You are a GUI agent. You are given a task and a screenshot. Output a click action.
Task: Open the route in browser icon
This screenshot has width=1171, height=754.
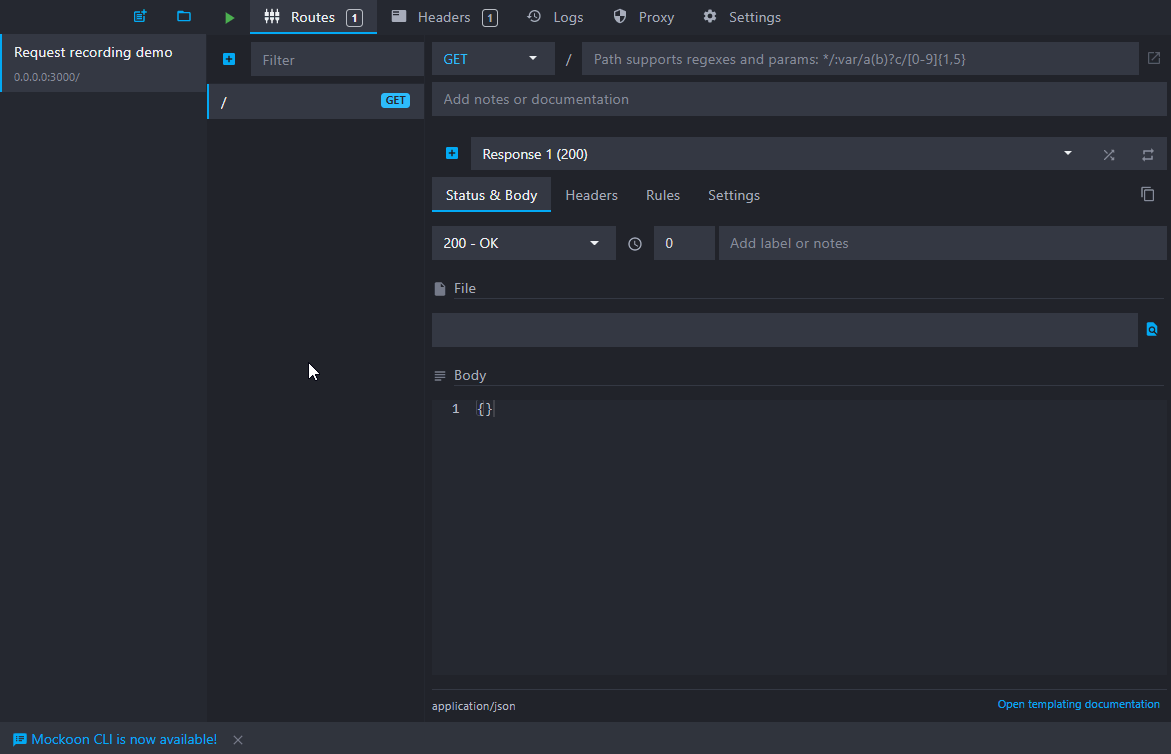[1154, 59]
